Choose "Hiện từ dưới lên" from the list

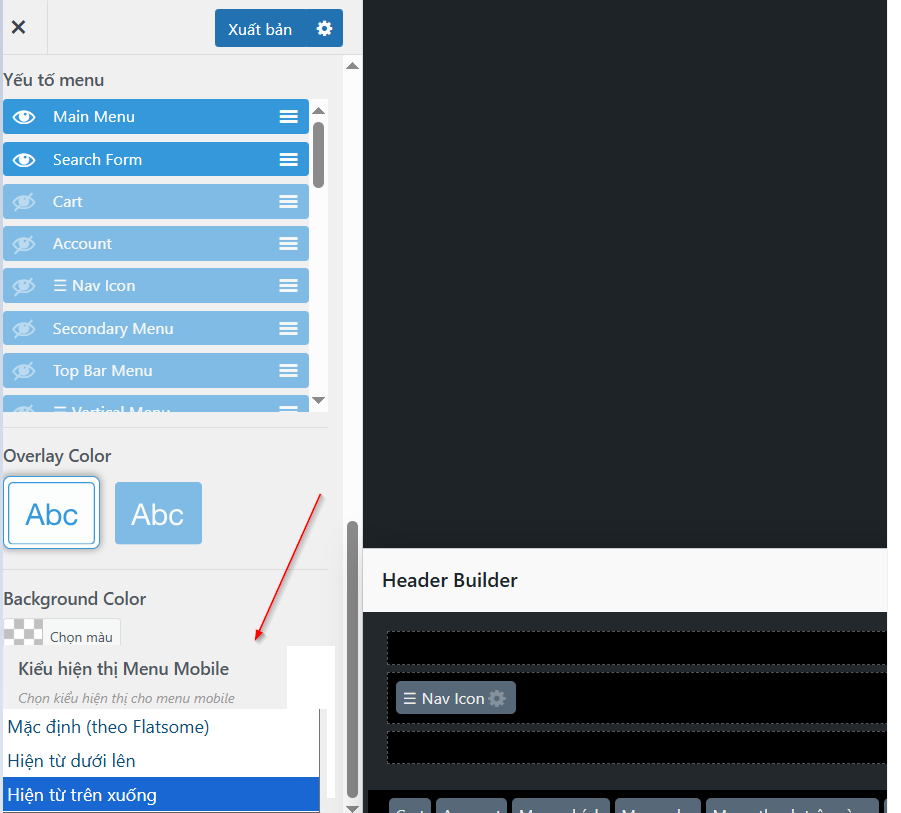pos(71,761)
